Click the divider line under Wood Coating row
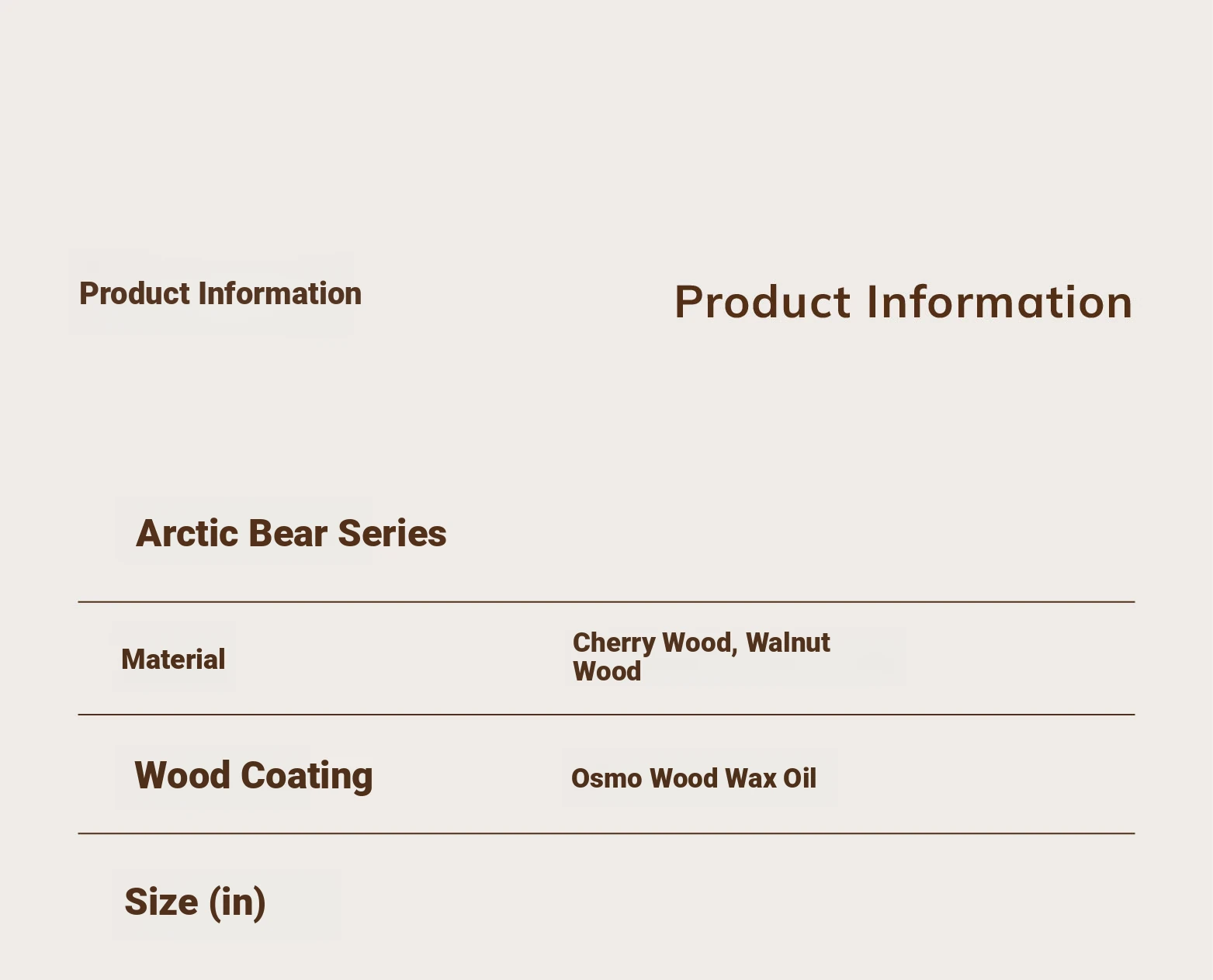The width and height of the screenshot is (1213, 980). click(x=606, y=833)
